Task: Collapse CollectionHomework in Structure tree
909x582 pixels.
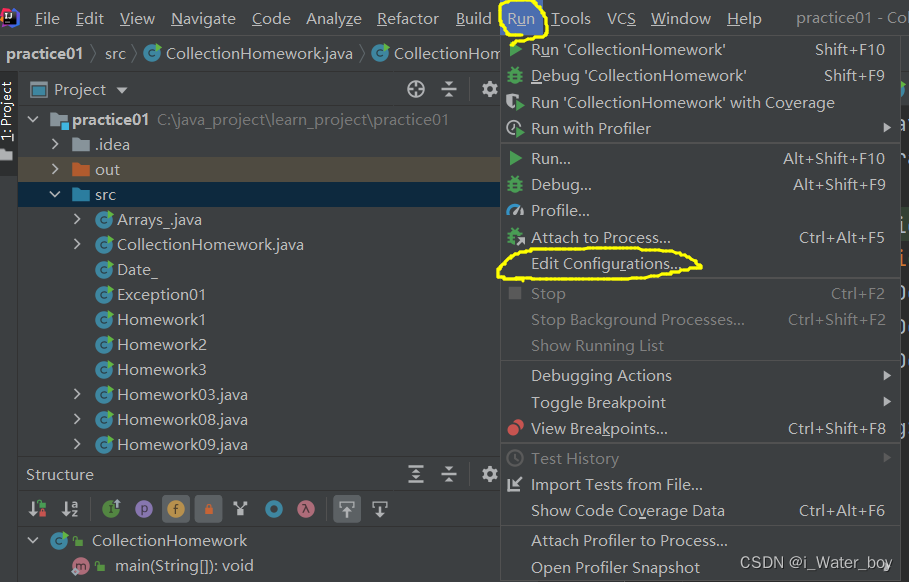Action: pos(33,540)
